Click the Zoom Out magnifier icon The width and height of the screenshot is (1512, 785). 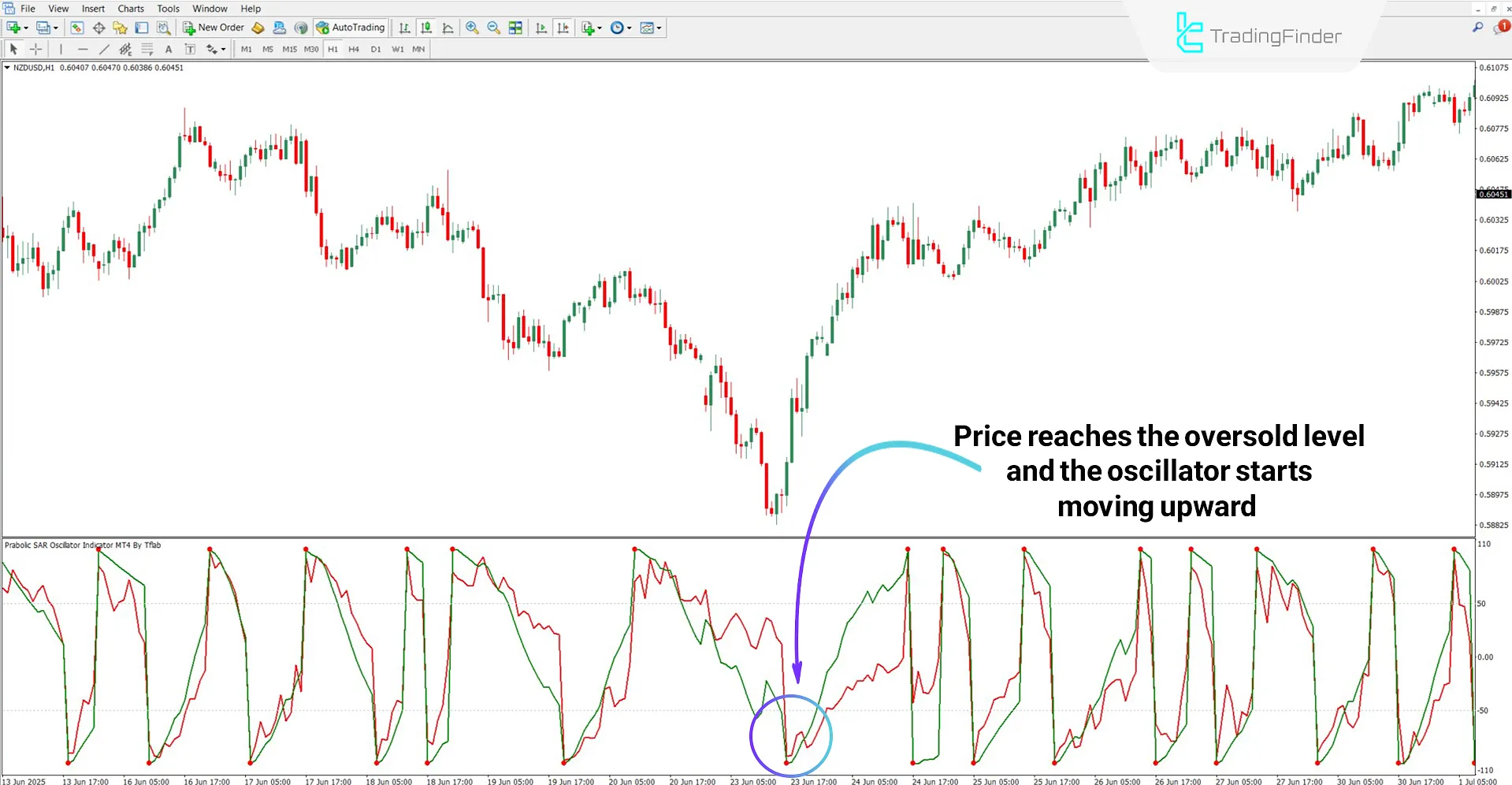(x=493, y=28)
